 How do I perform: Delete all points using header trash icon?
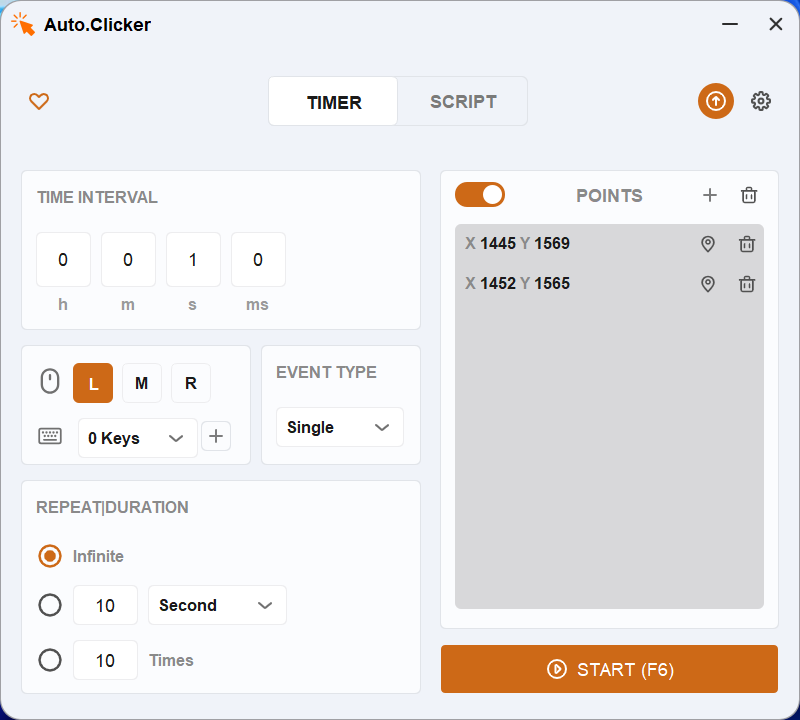click(749, 195)
